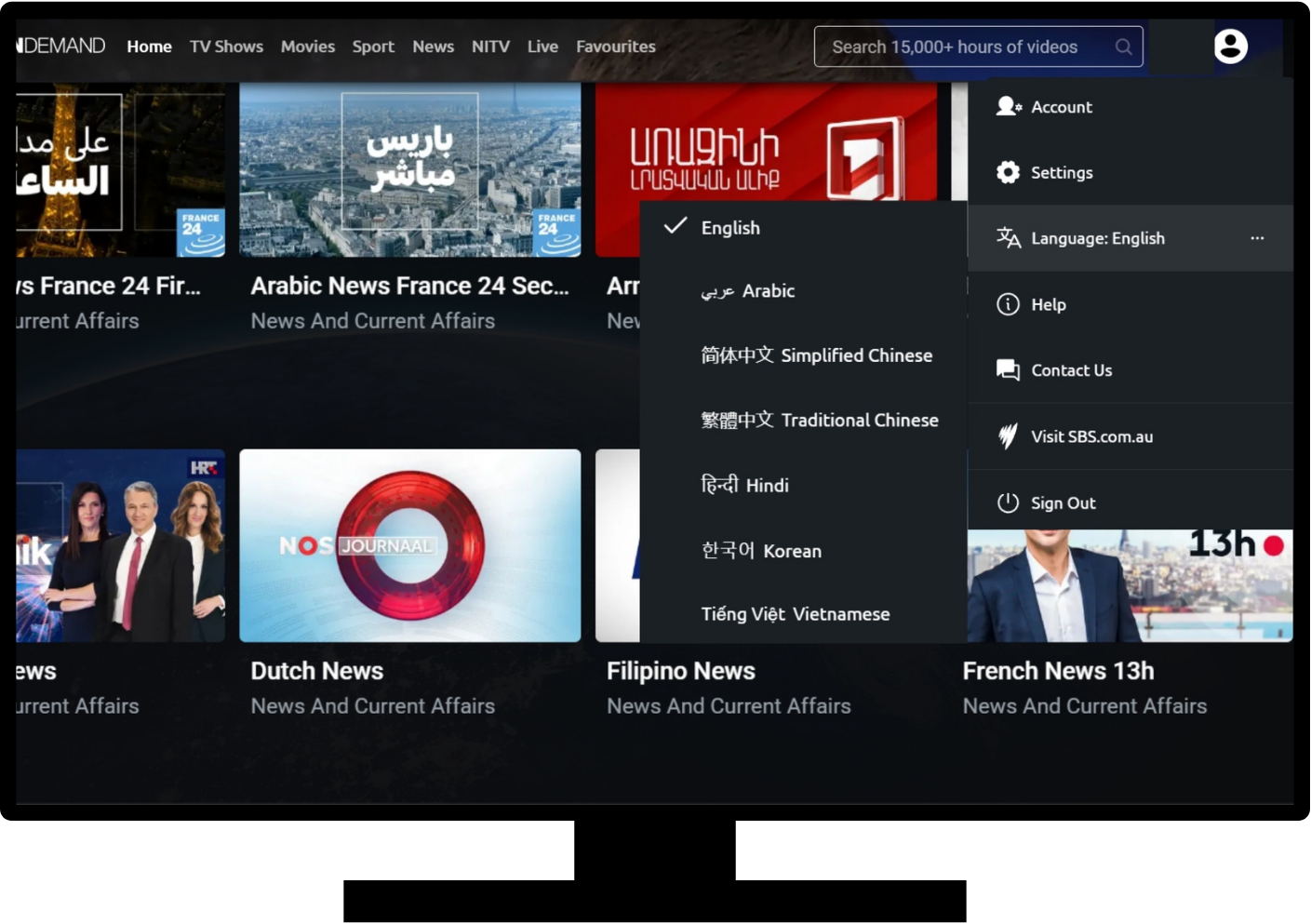This screenshot has width=1311, height=924.
Task: Open the News section
Action: [434, 47]
